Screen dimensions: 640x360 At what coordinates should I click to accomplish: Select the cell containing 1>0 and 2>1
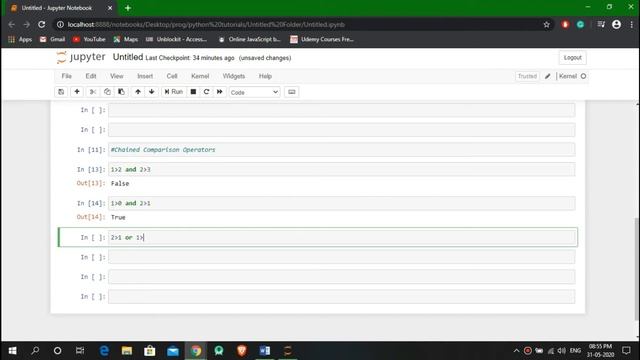coord(342,203)
